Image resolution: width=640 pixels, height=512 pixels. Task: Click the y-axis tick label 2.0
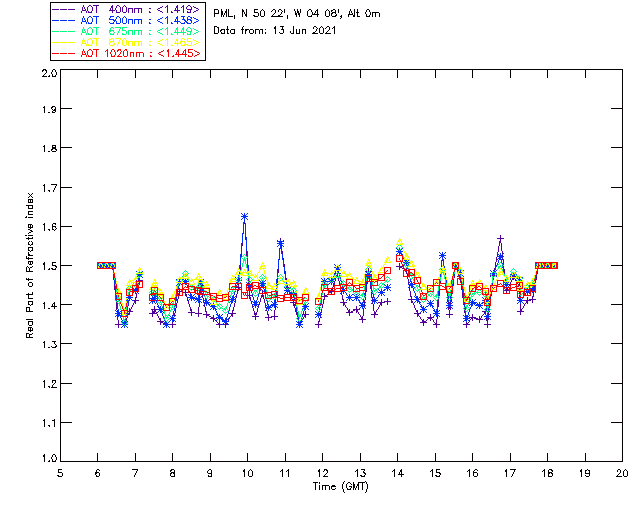[49, 73]
